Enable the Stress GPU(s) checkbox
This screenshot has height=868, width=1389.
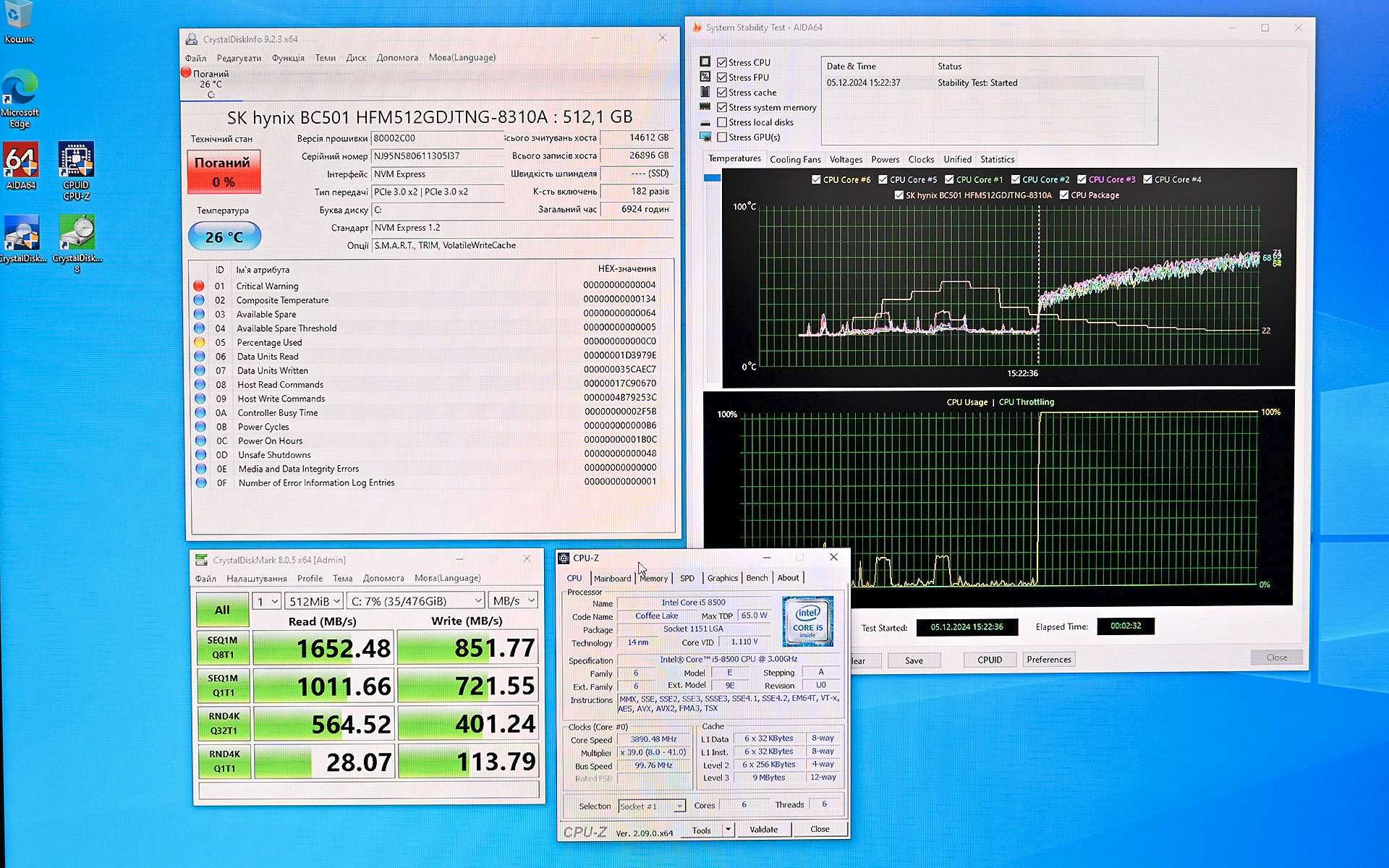(722, 137)
